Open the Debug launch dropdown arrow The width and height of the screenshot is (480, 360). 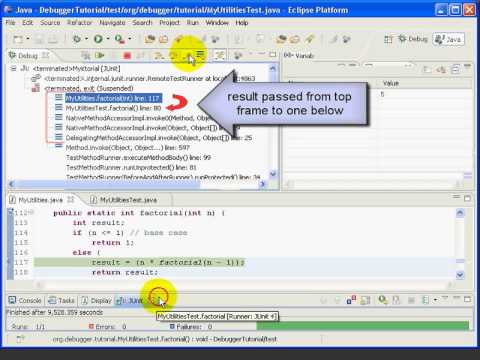[x=86, y=39]
